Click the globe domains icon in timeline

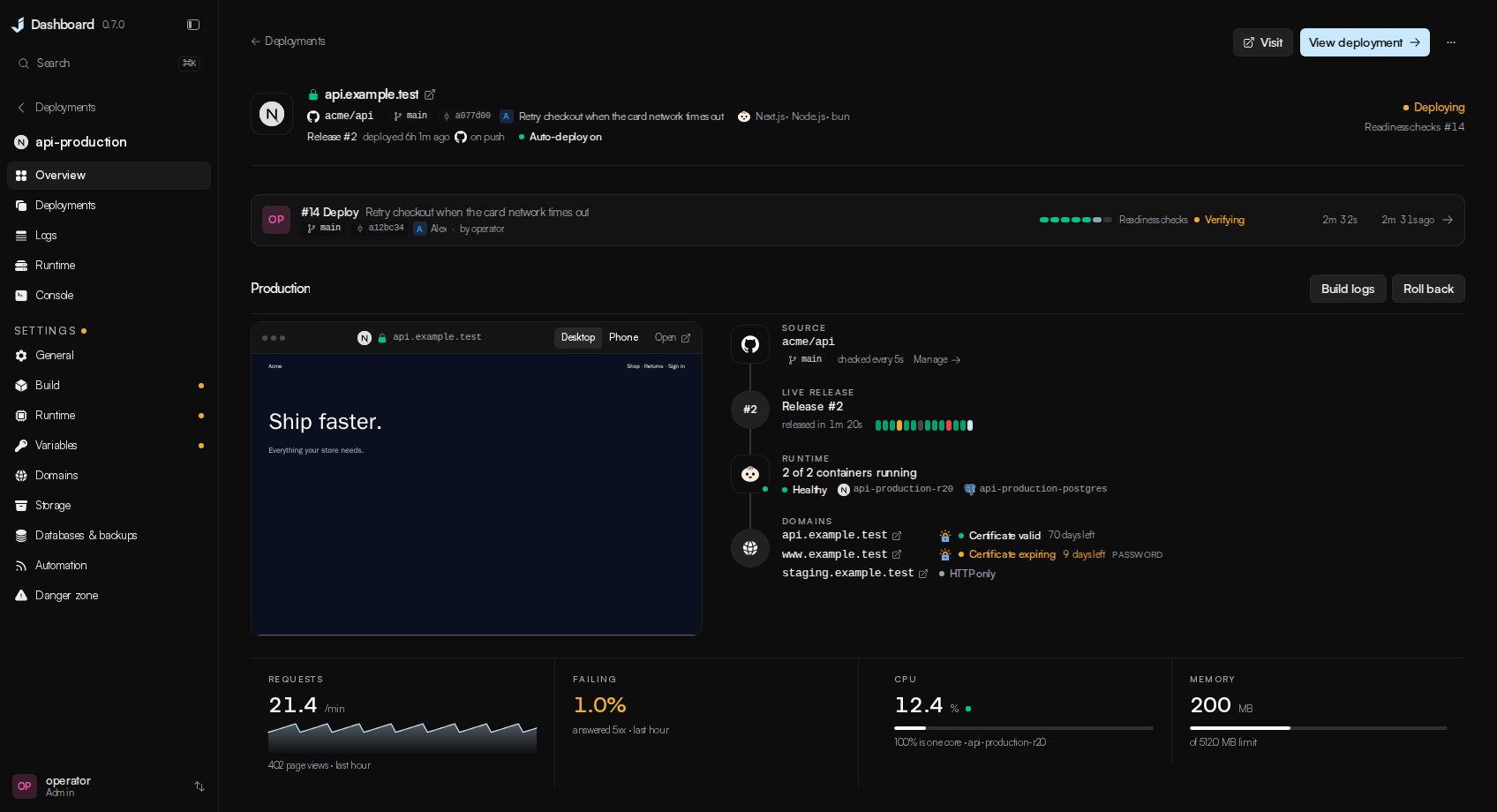(x=750, y=548)
